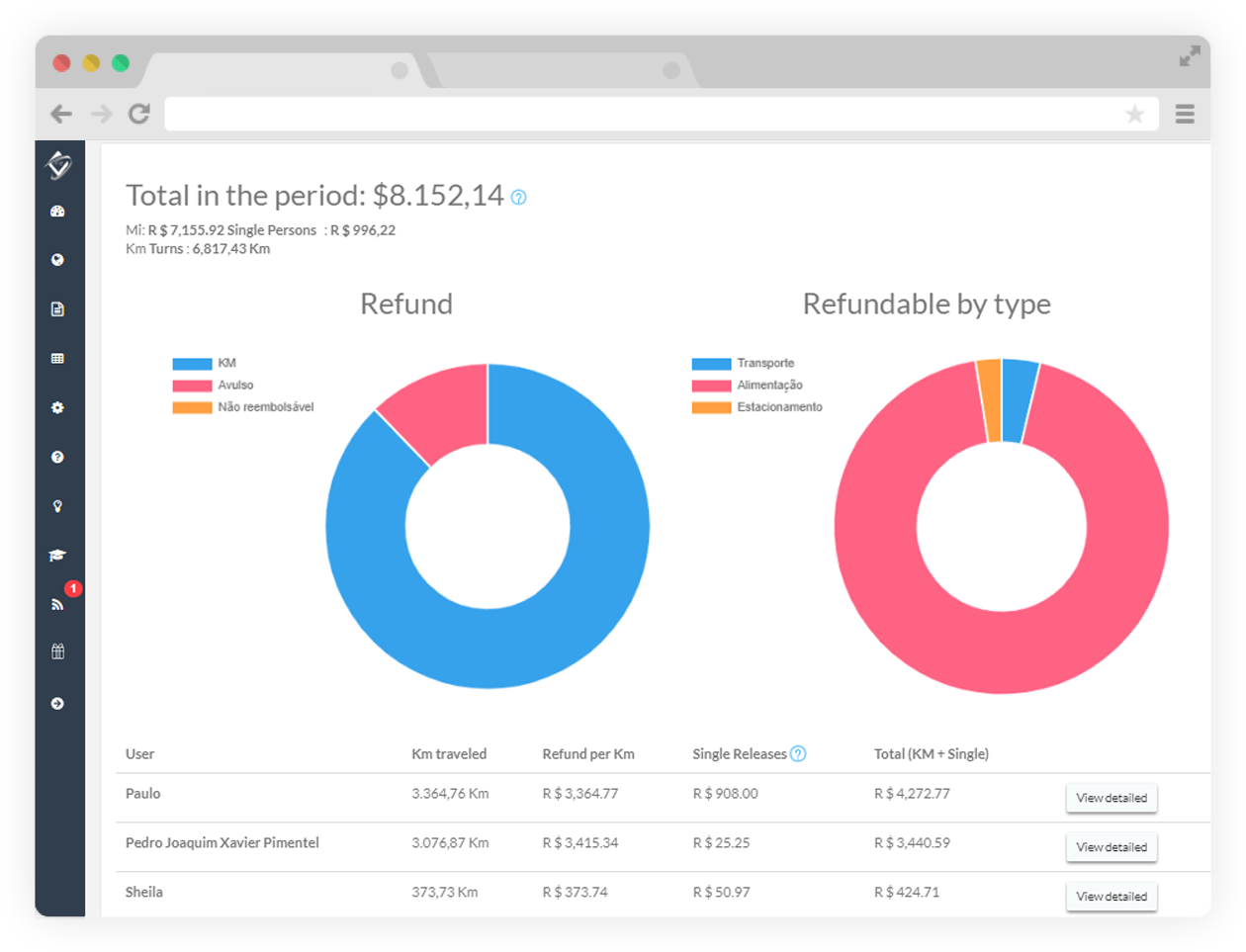View detailed report for Sheila

1112,897
